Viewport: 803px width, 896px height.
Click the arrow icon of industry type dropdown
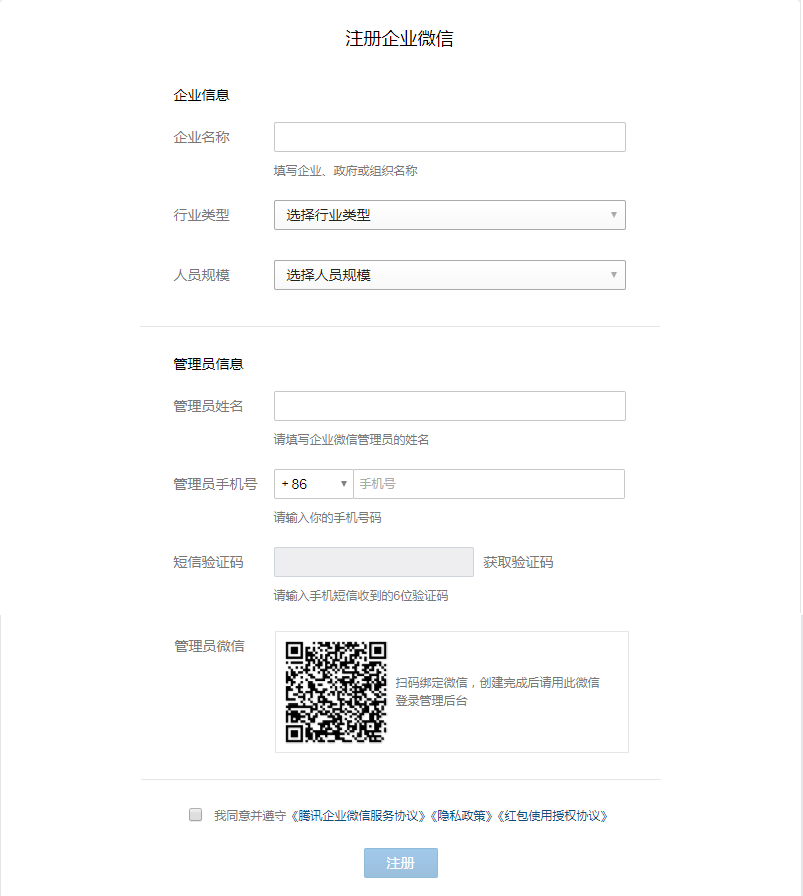(614, 215)
